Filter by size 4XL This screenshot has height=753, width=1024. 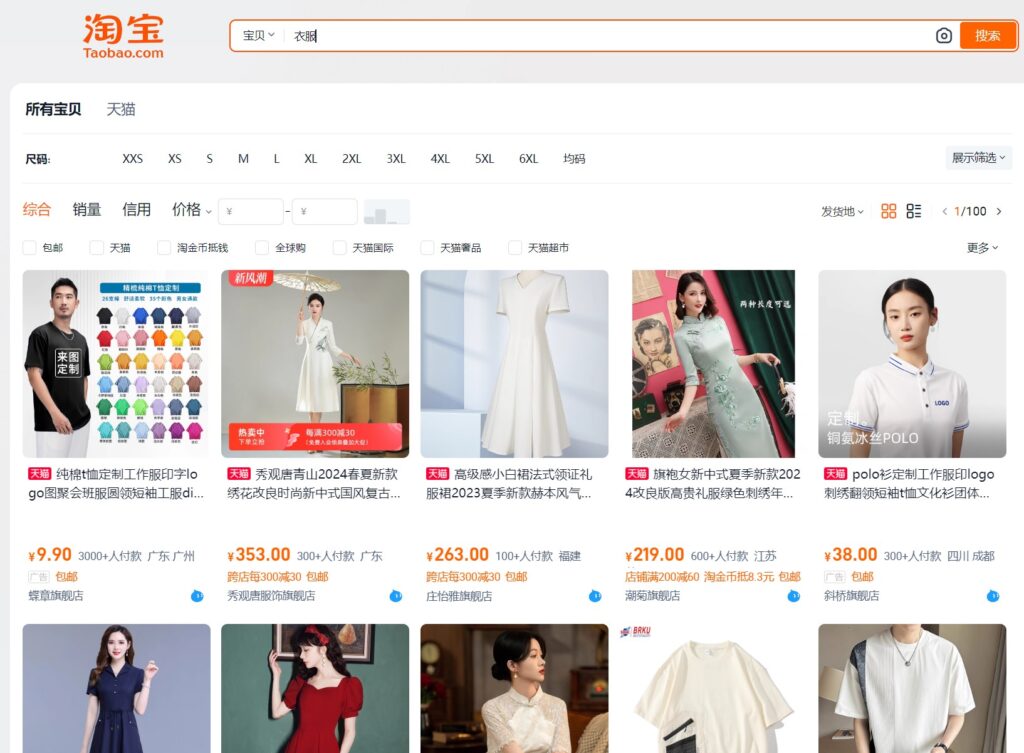[440, 159]
